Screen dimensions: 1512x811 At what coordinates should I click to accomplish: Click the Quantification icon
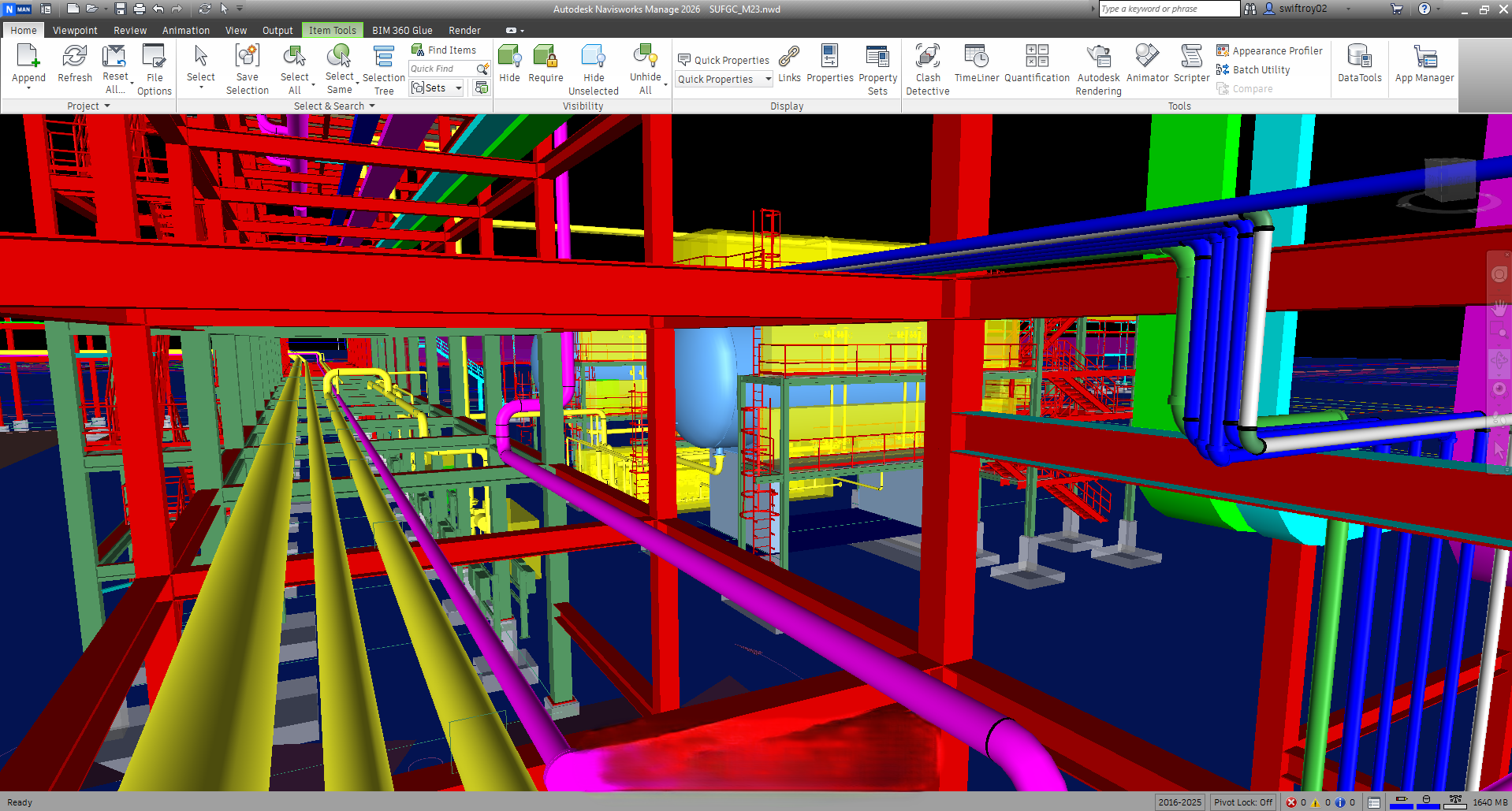pyautogui.click(x=1037, y=64)
